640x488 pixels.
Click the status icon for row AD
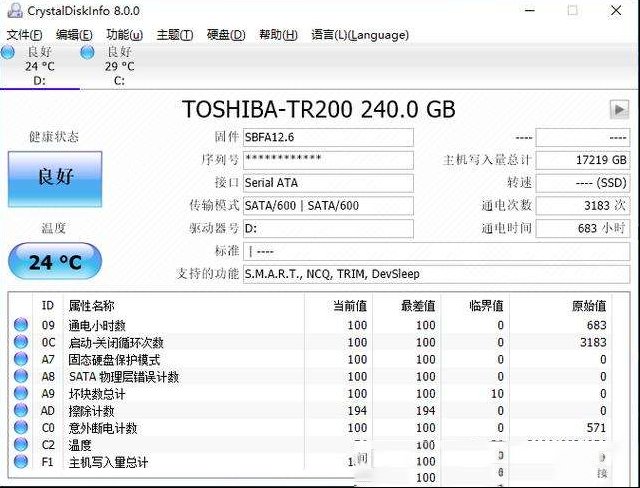21,410
